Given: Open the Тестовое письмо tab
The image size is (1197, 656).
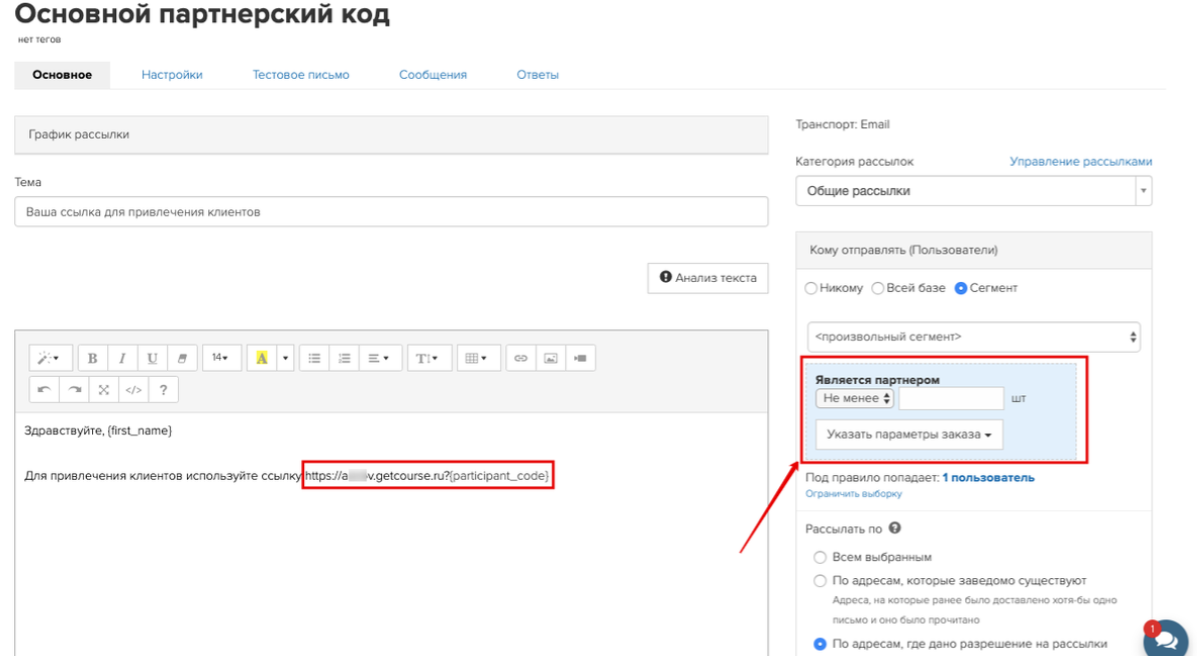Looking at the screenshot, I should pos(301,75).
